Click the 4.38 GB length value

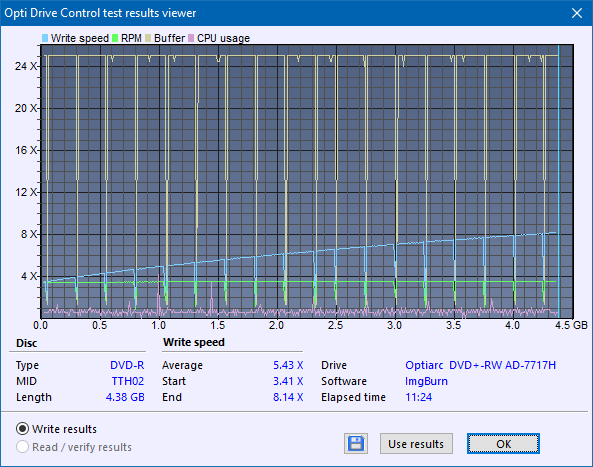pyautogui.click(x=125, y=397)
